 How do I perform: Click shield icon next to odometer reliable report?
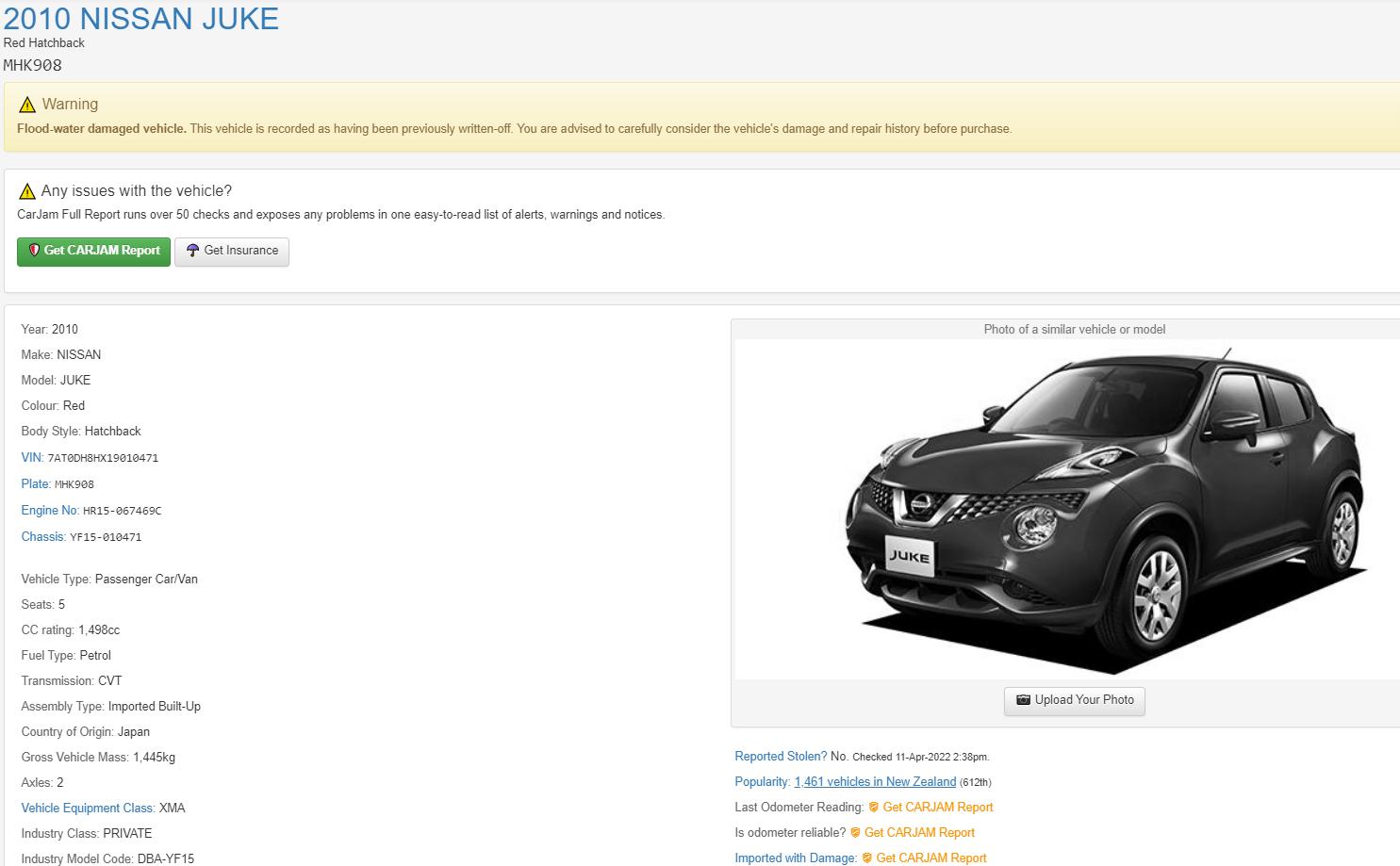point(855,833)
